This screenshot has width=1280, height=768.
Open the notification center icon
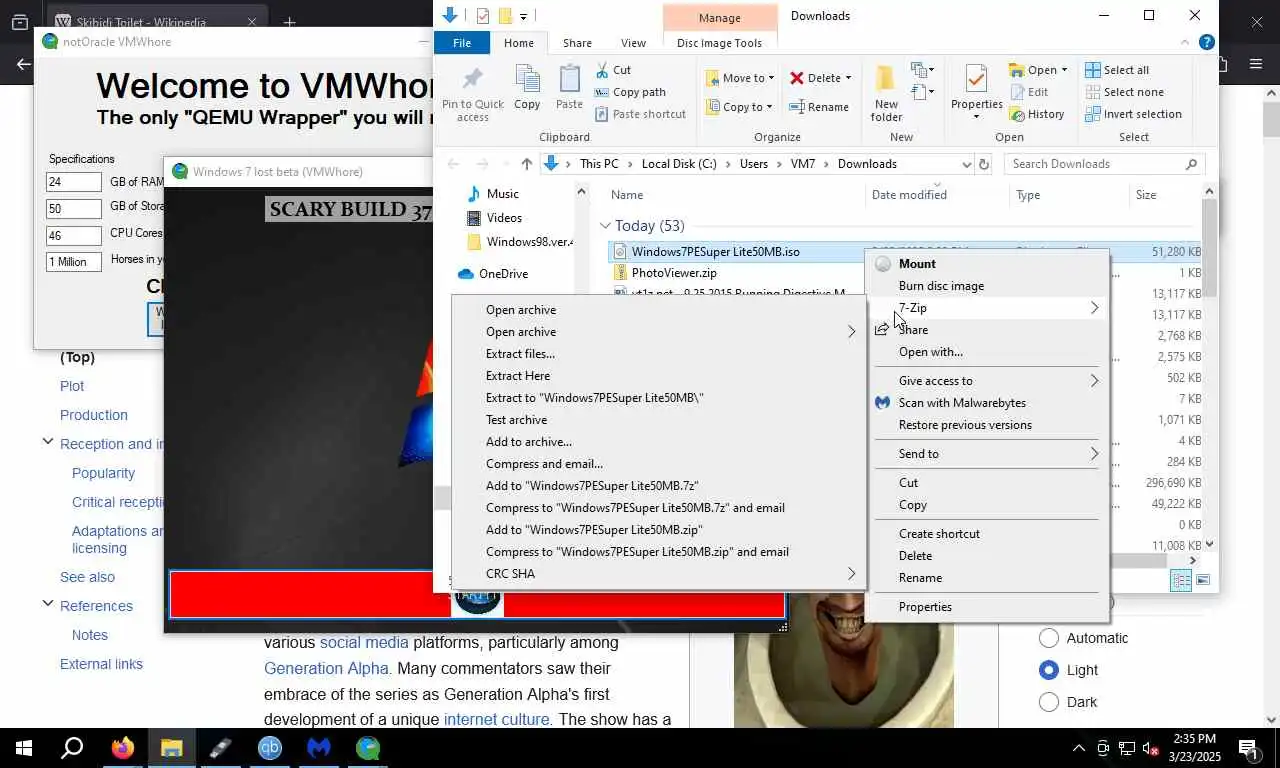1248,748
